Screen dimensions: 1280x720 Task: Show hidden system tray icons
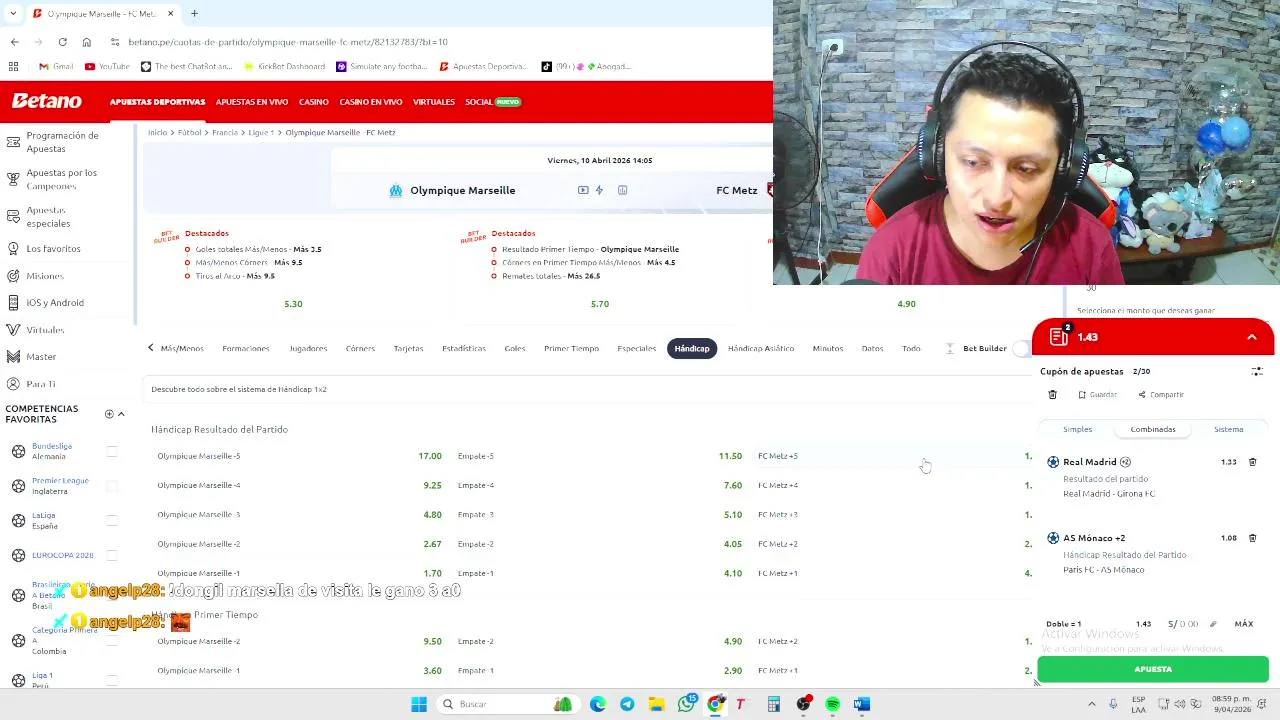(x=1092, y=704)
